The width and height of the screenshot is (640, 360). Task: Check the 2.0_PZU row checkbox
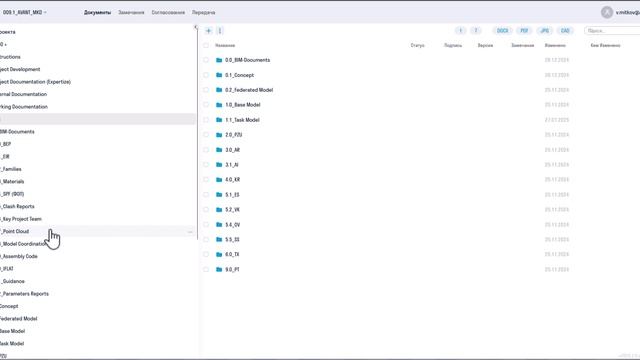click(206, 135)
